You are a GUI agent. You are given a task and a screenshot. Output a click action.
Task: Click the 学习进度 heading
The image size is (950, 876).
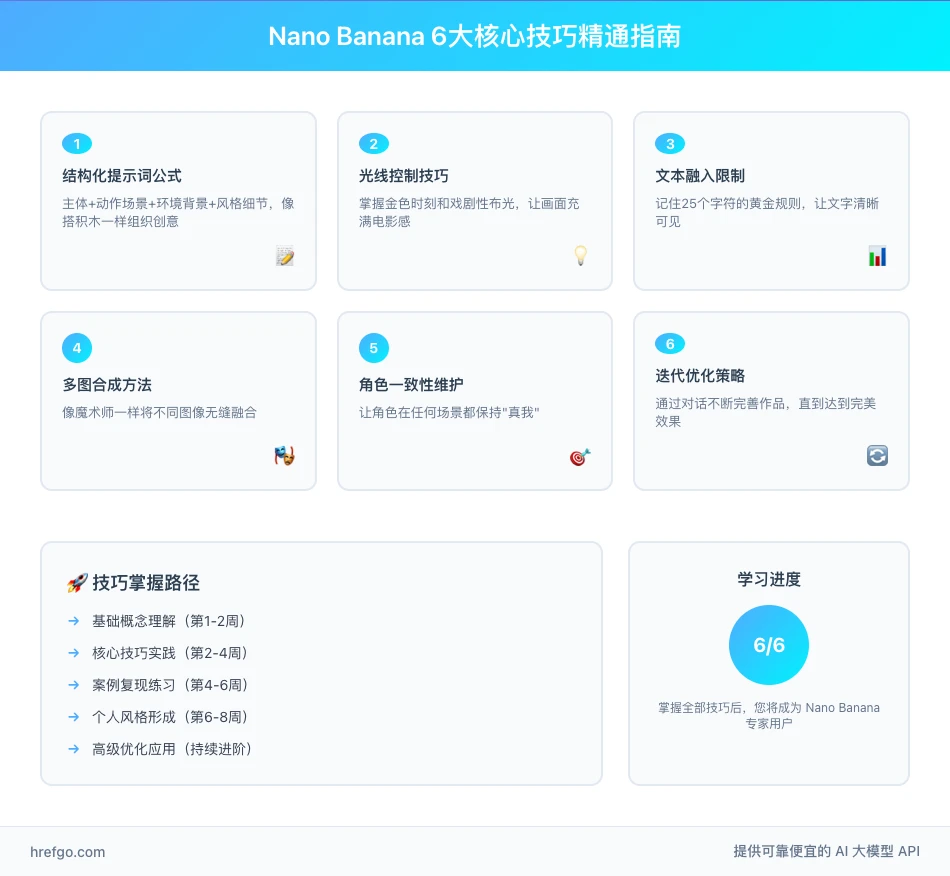pyautogui.click(x=769, y=580)
